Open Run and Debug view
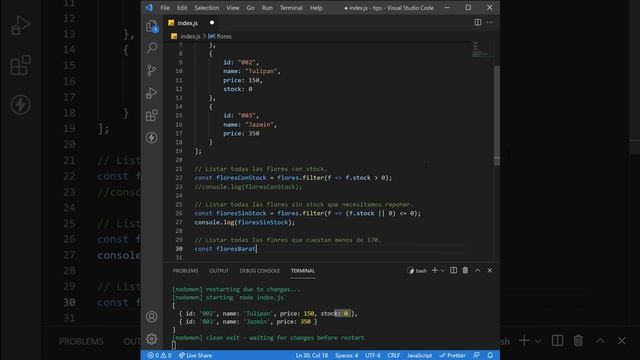Screen dimensions: 640x360 click(152, 93)
